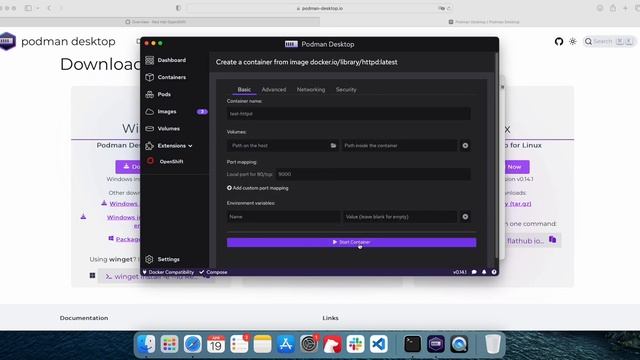640x360 pixels.
Task: Open the Bear app from the Dock
Action: point(332,344)
